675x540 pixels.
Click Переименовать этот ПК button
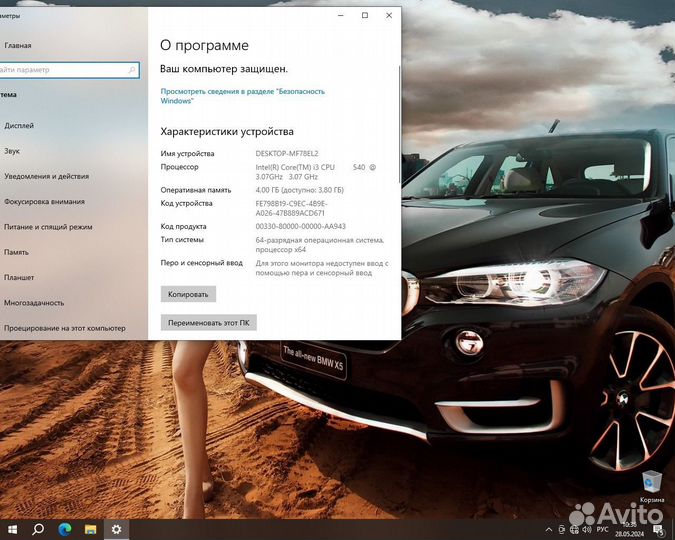point(209,323)
